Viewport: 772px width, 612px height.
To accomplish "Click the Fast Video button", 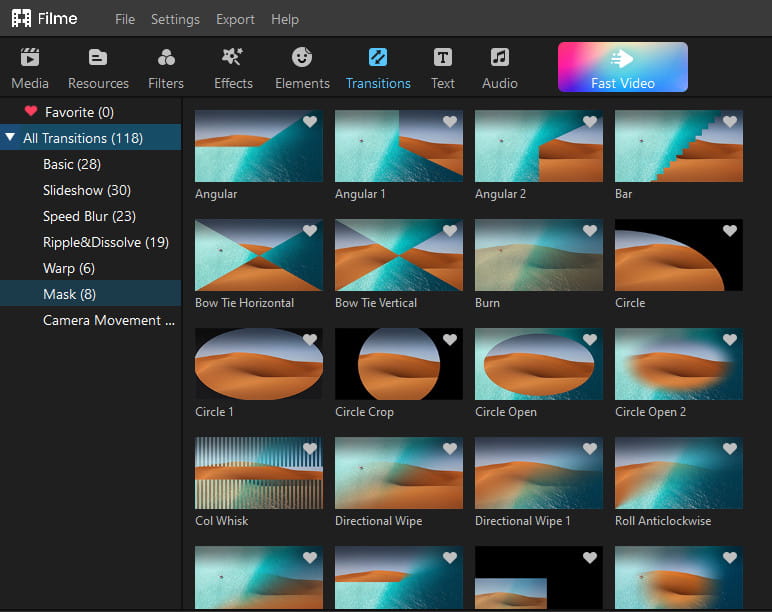I will coord(622,67).
